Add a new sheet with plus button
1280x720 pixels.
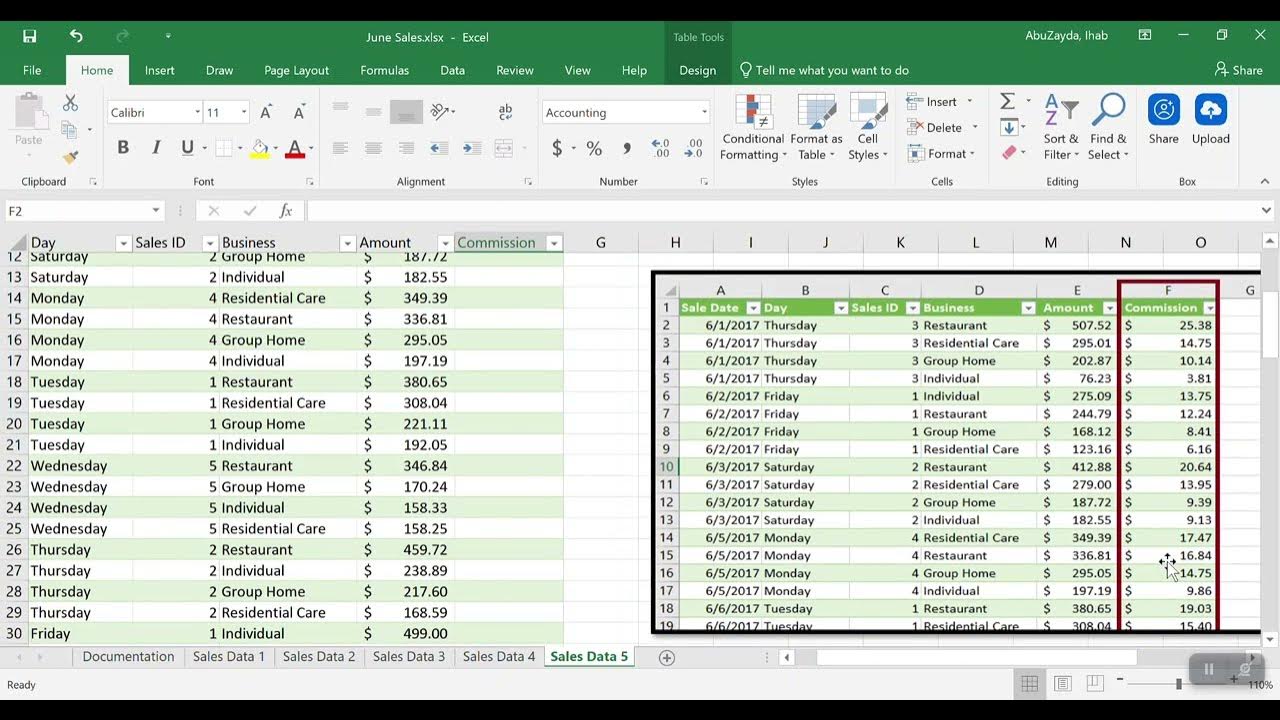click(667, 657)
